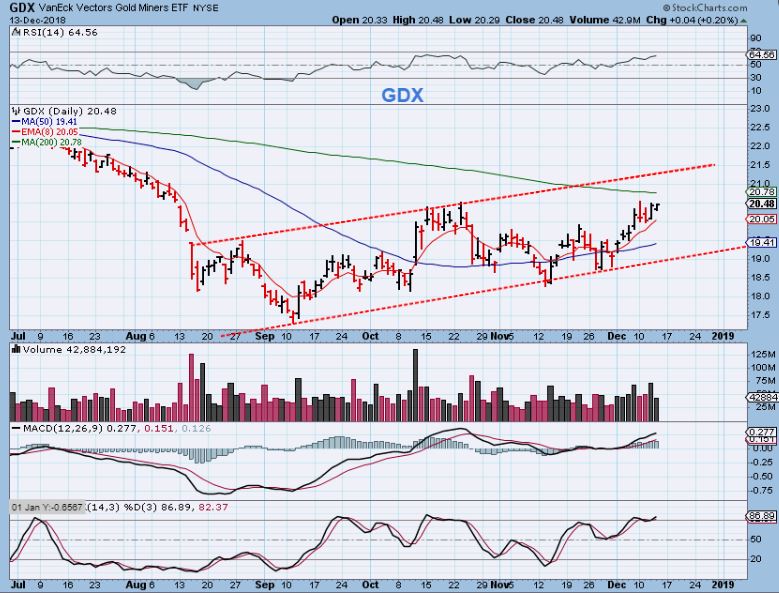Click the Volume 42,884,192 legend text
This screenshot has width=779, height=593.
(75, 350)
